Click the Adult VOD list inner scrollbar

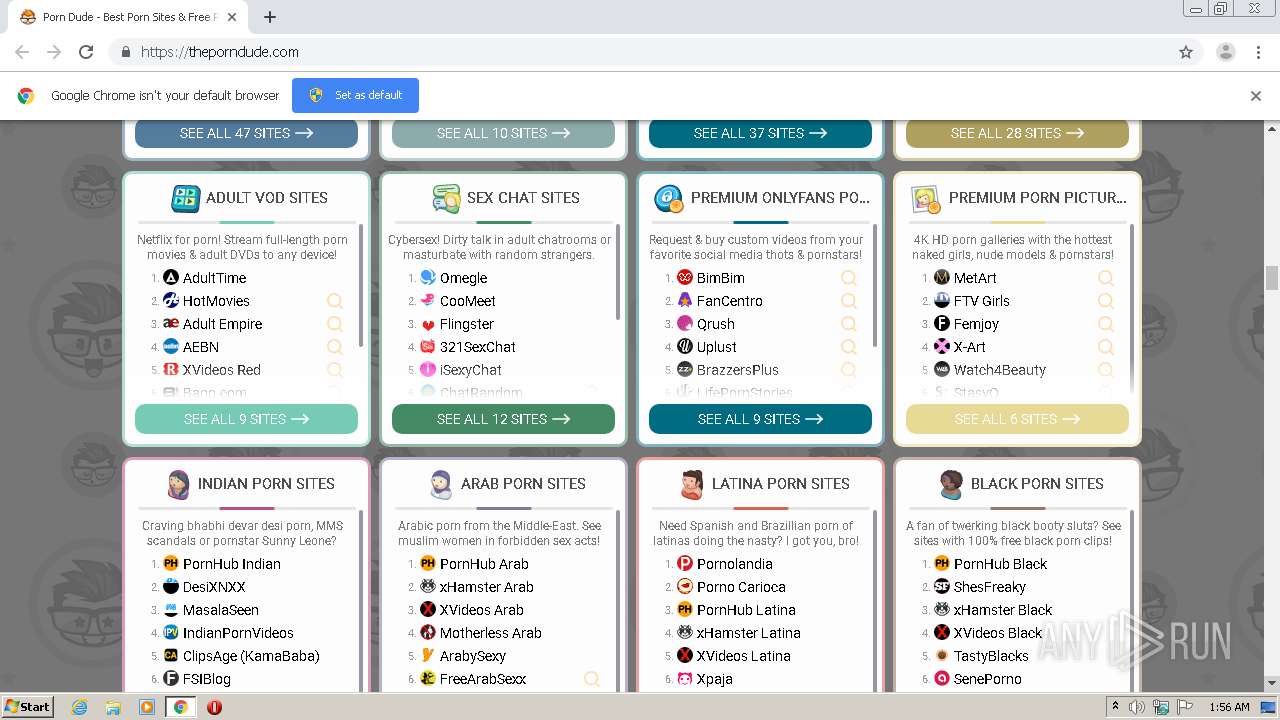click(x=361, y=285)
